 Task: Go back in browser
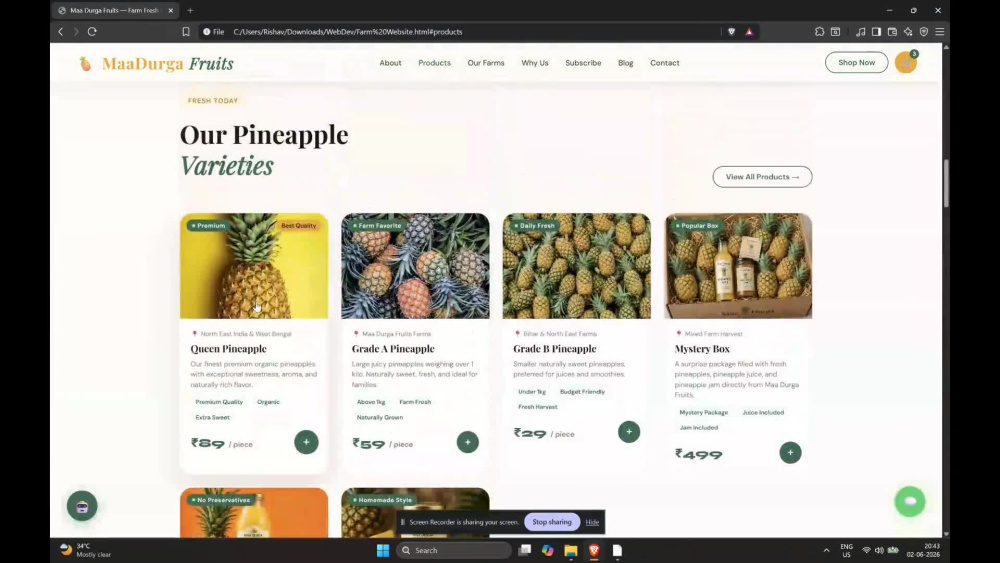61,31
